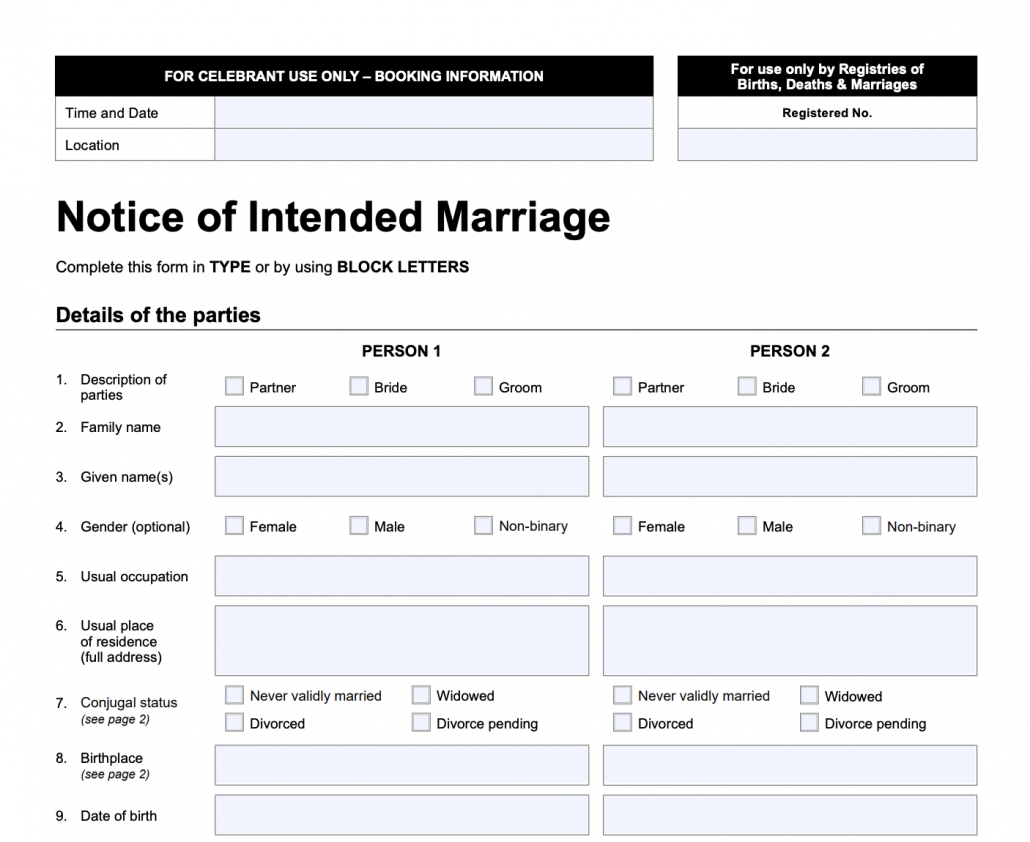Select Groom checkbox for Person 1
The width and height of the screenshot is (1030, 842).
[x=484, y=386]
